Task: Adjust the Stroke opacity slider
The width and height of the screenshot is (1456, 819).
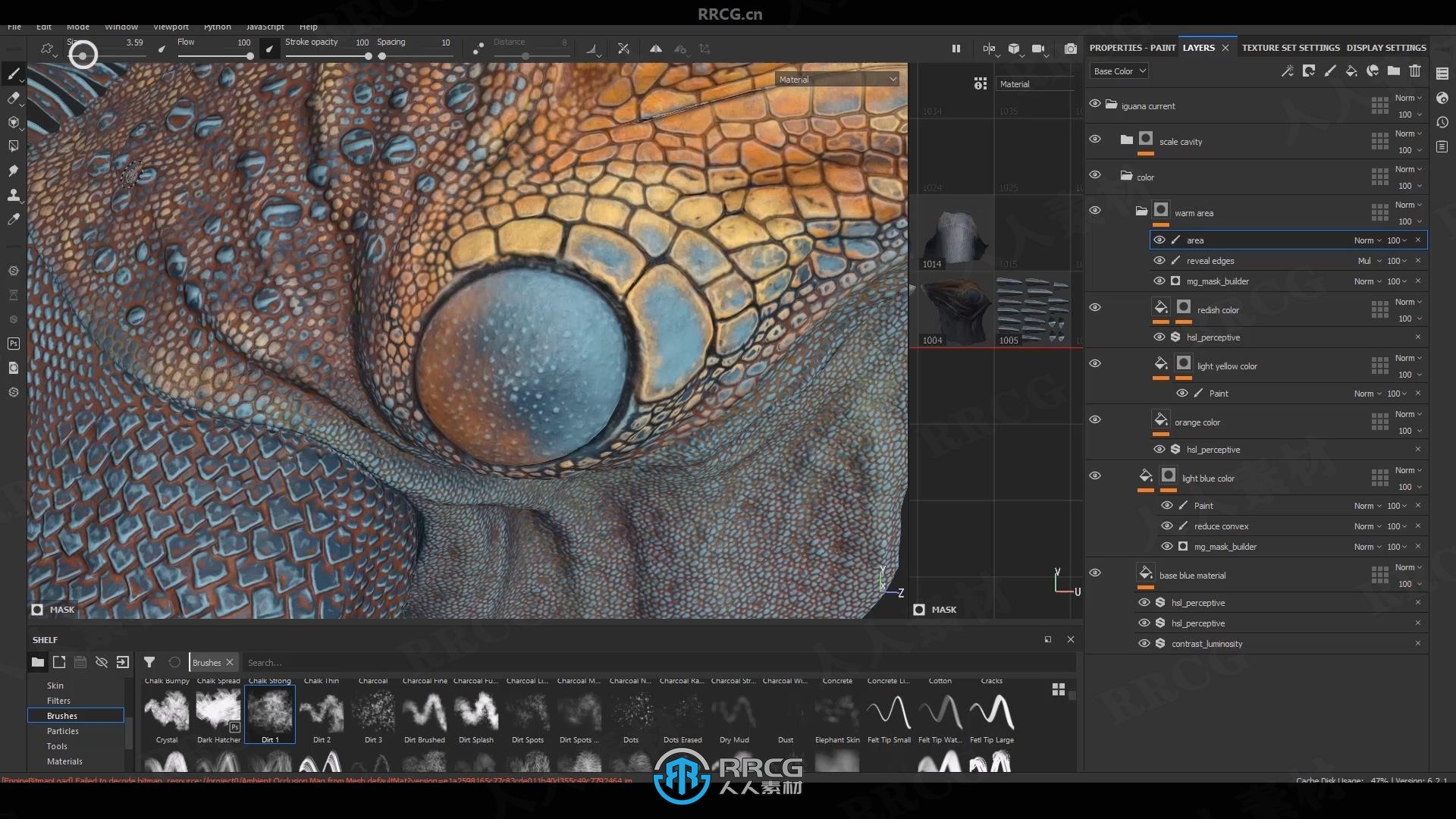Action: pos(328,56)
